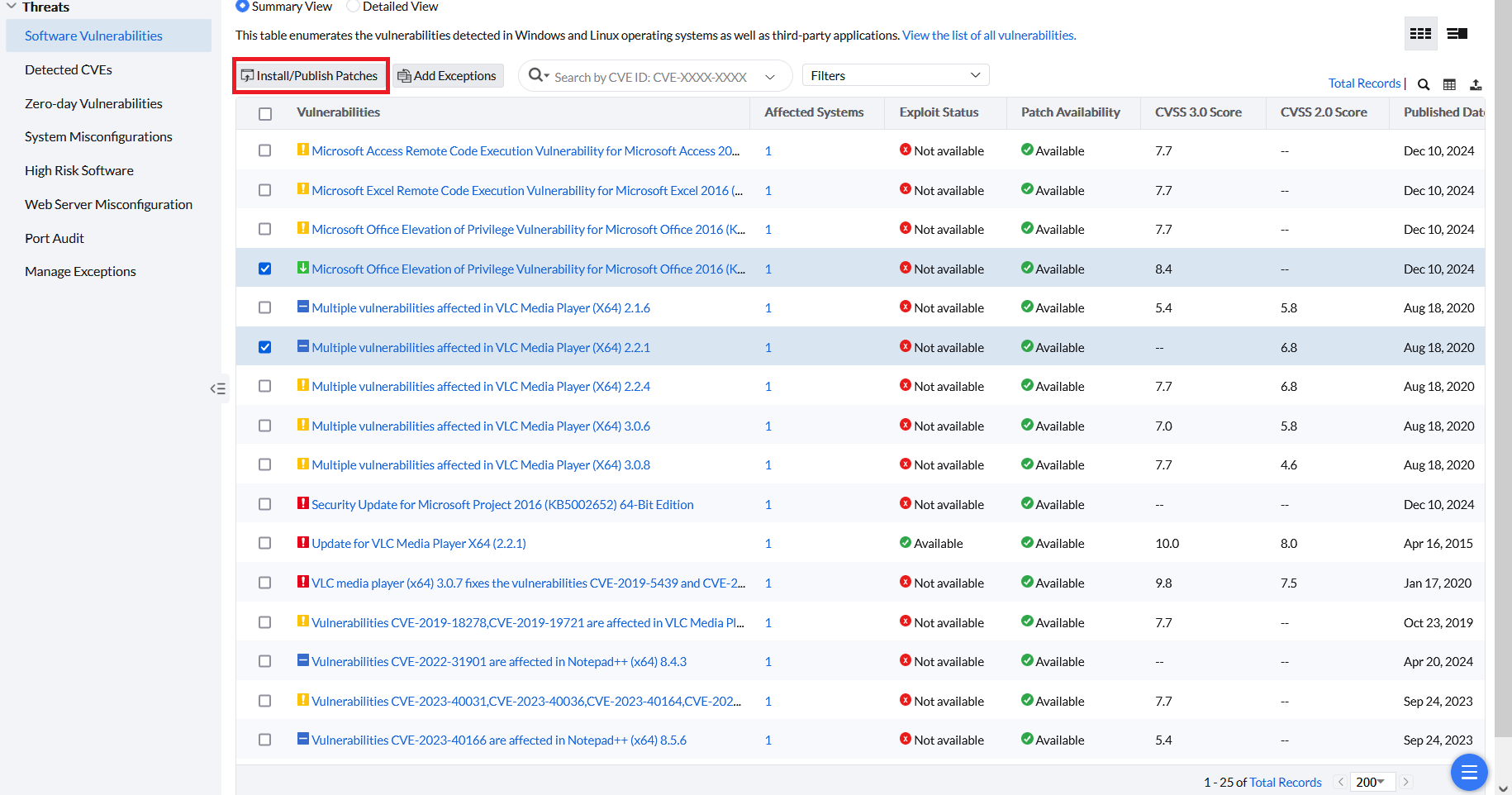Check the Microsoft Excel vulnerability row checkbox
Viewport: 1512px width, 795px height.
(x=264, y=190)
